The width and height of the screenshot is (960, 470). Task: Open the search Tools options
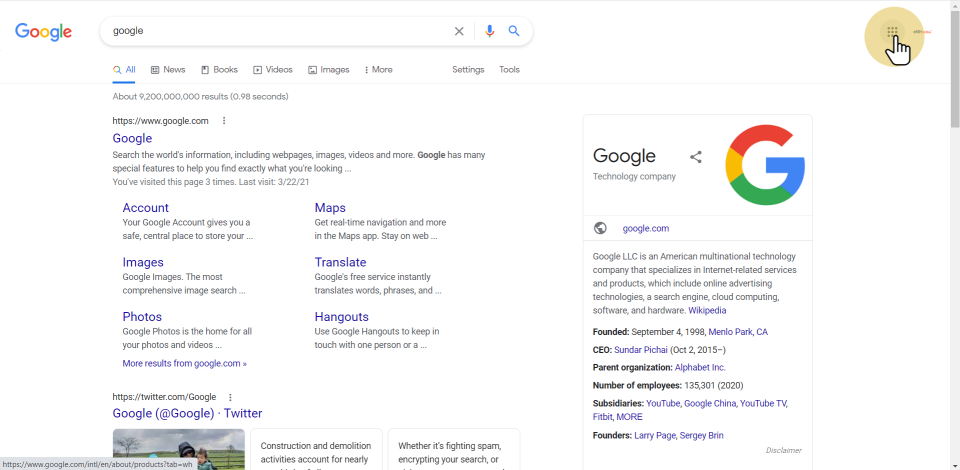point(509,70)
